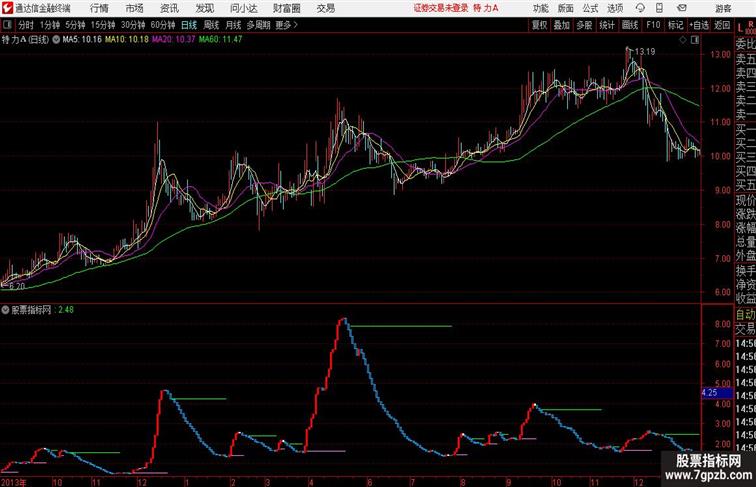Expand indicator menu beside 特力A (日线)
Image resolution: width=756 pixels, height=487 pixels.
click(56, 40)
